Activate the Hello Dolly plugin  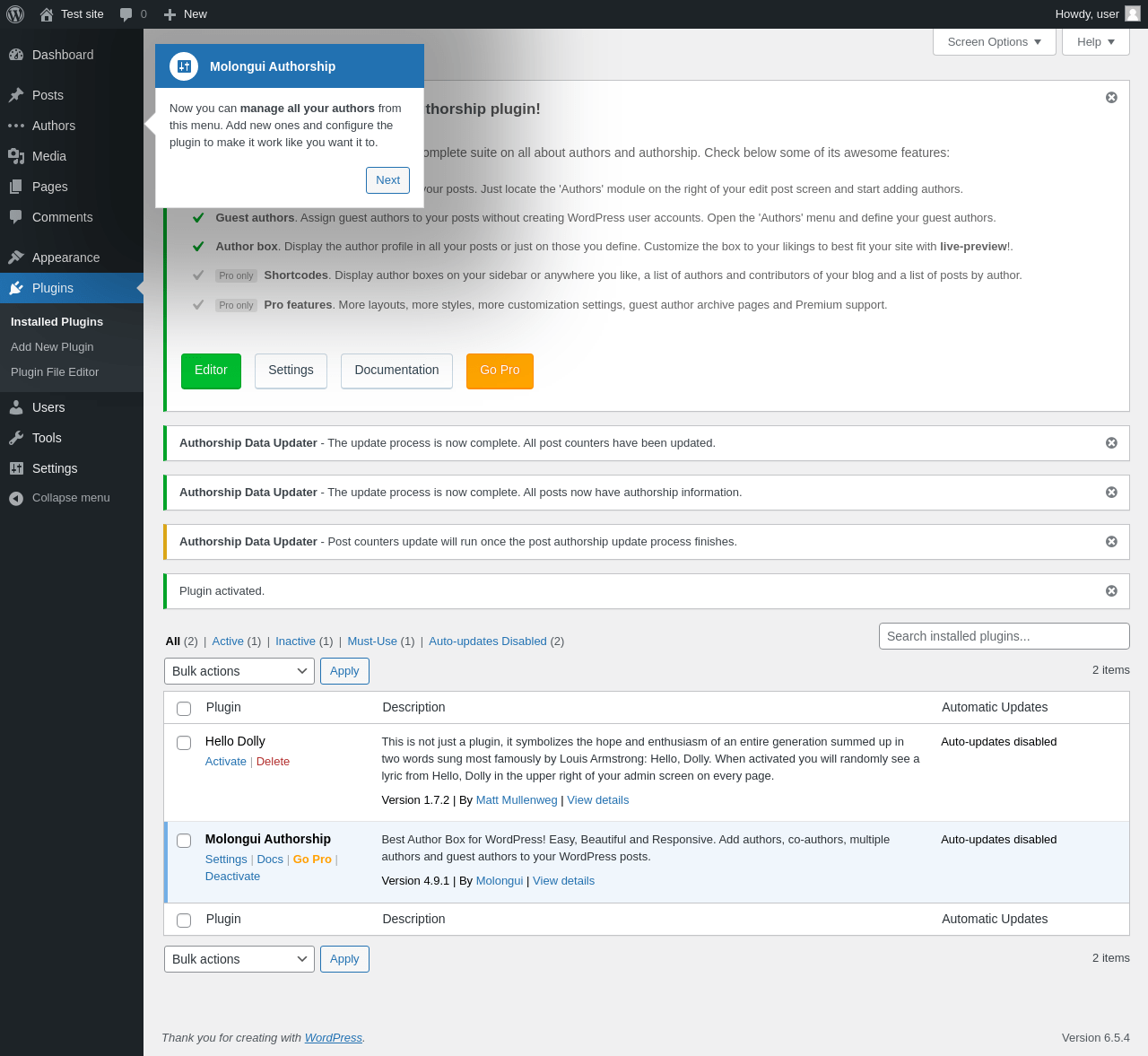[x=225, y=762]
